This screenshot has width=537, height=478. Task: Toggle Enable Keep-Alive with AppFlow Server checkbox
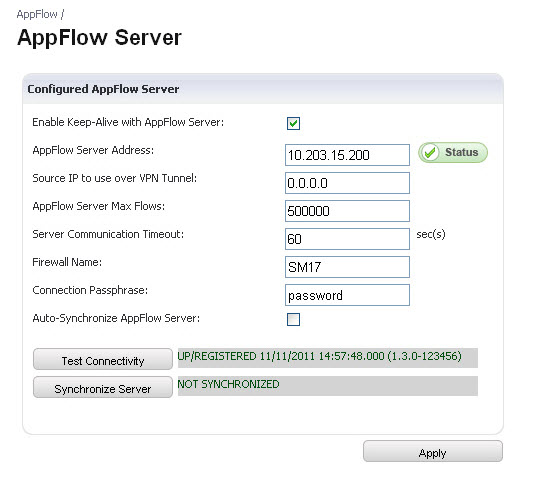(294, 124)
